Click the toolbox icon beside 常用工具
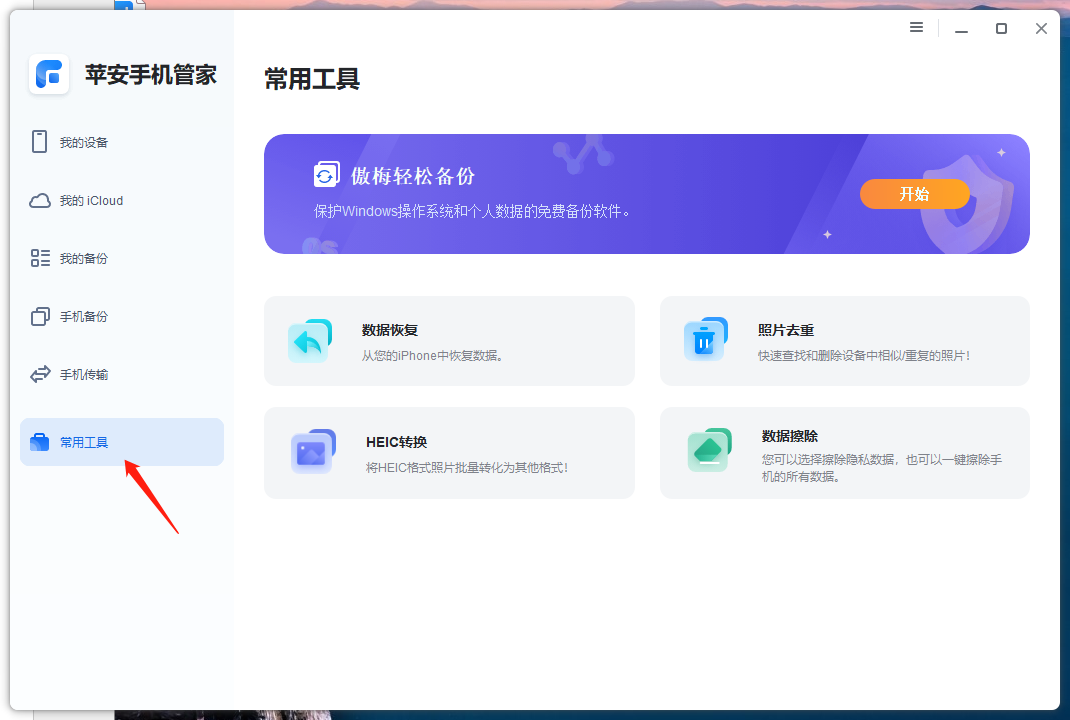 [x=40, y=441]
